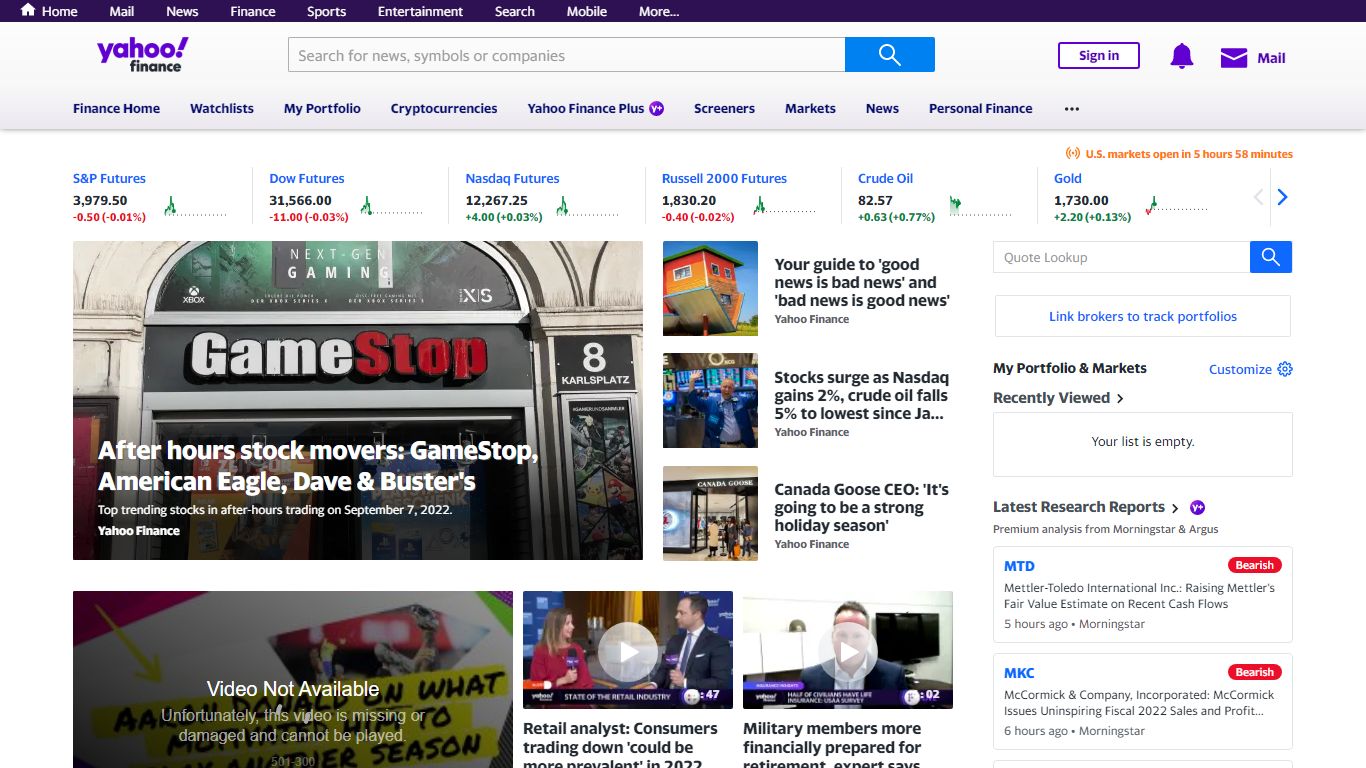
Task: Open the Gold sparkline chart
Action: click(1177, 207)
